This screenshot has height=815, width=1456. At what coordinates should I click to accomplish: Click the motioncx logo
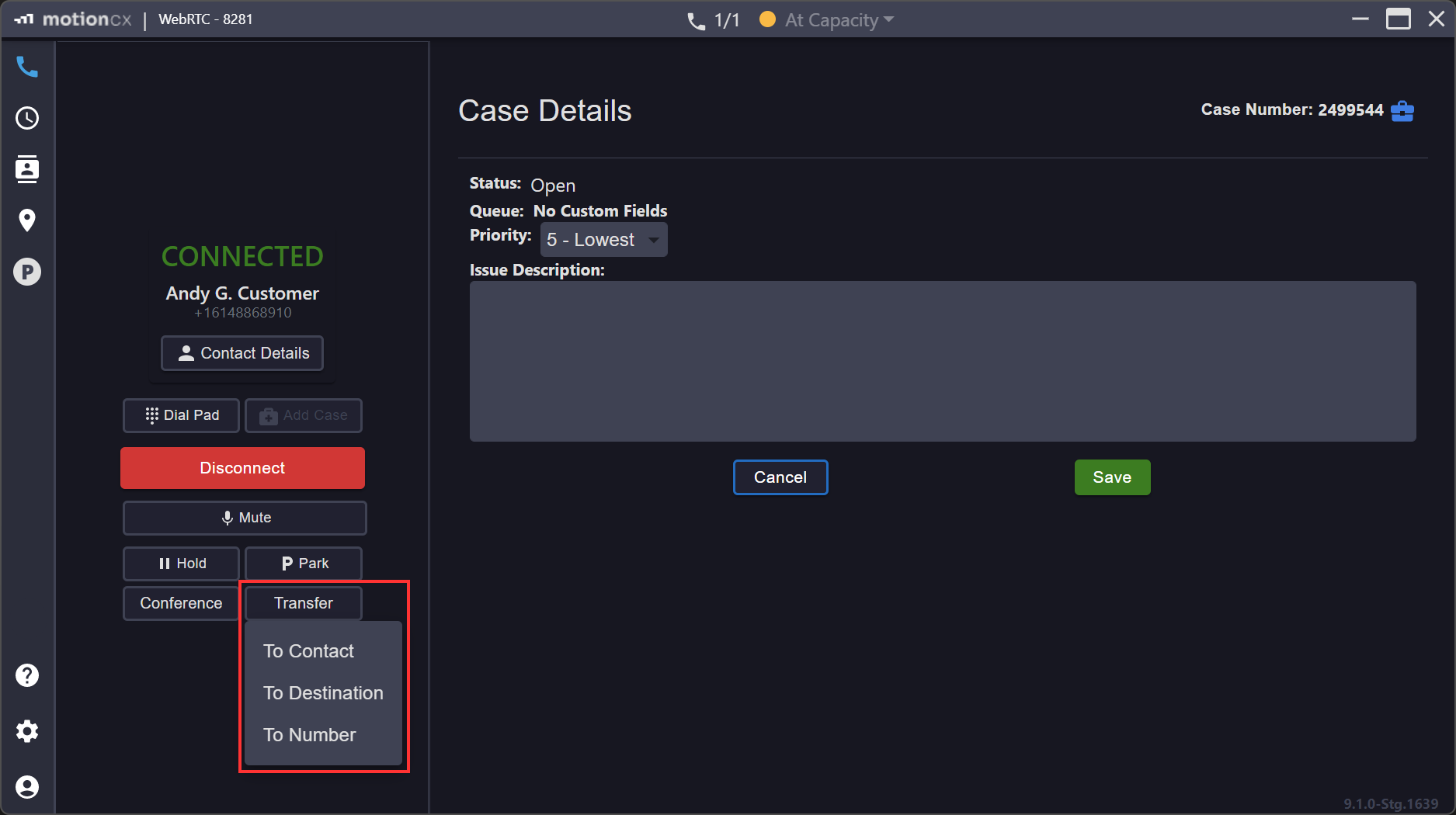click(73, 19)
